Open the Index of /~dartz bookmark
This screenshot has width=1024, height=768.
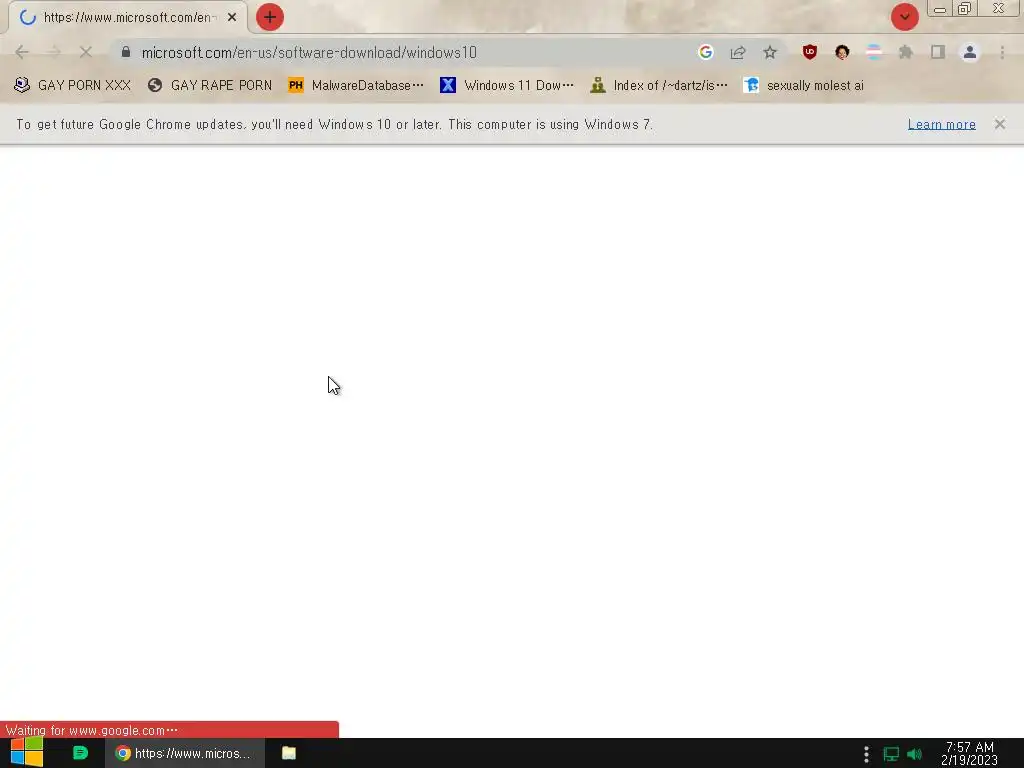pos(658,86)
